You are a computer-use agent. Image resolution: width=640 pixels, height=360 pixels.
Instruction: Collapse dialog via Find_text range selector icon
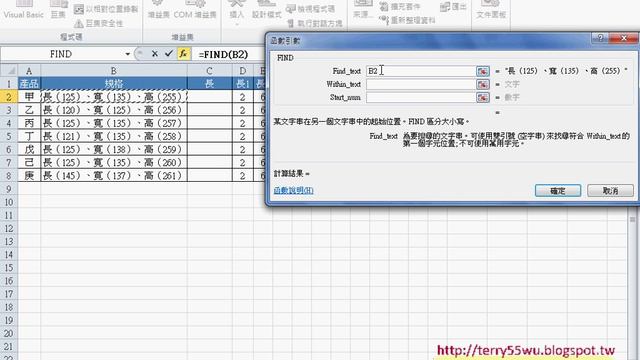(482, 71)
